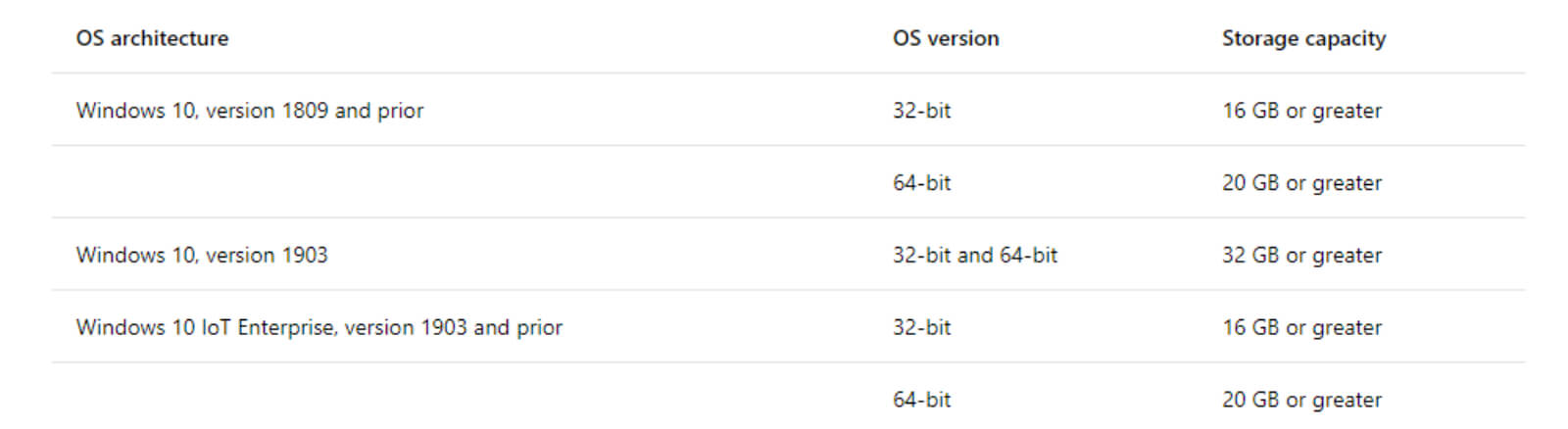
Task: Click 20 GB or greater in the second data row
Action: click(1301, 183)
